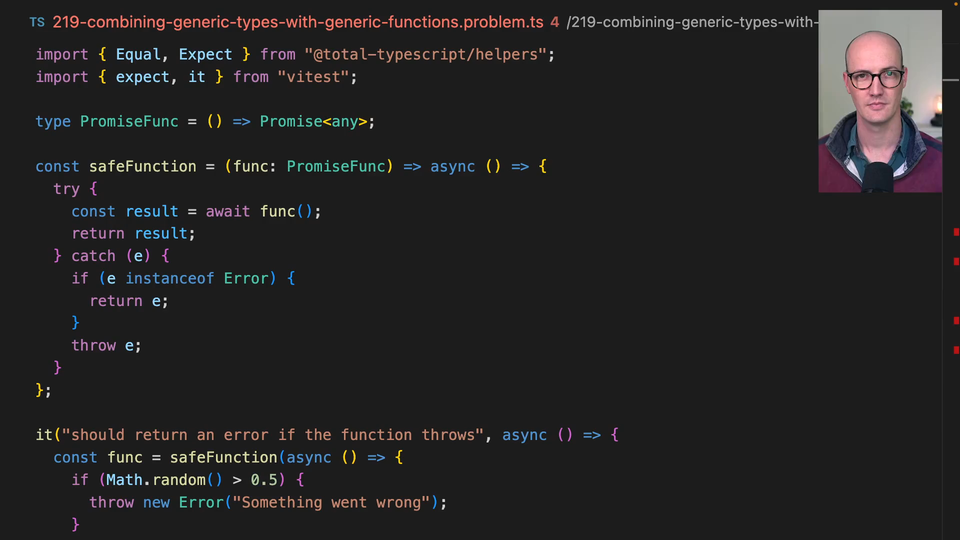Click the 4 problems badge on tab

coord(554,22)
